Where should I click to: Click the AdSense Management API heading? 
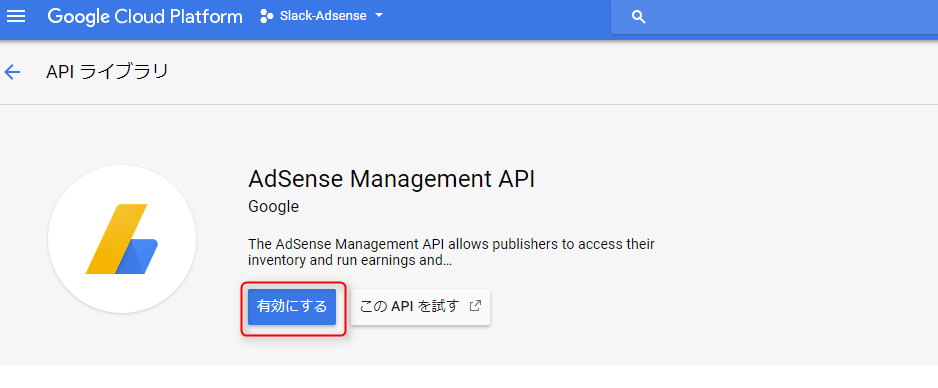click(391, 179)
